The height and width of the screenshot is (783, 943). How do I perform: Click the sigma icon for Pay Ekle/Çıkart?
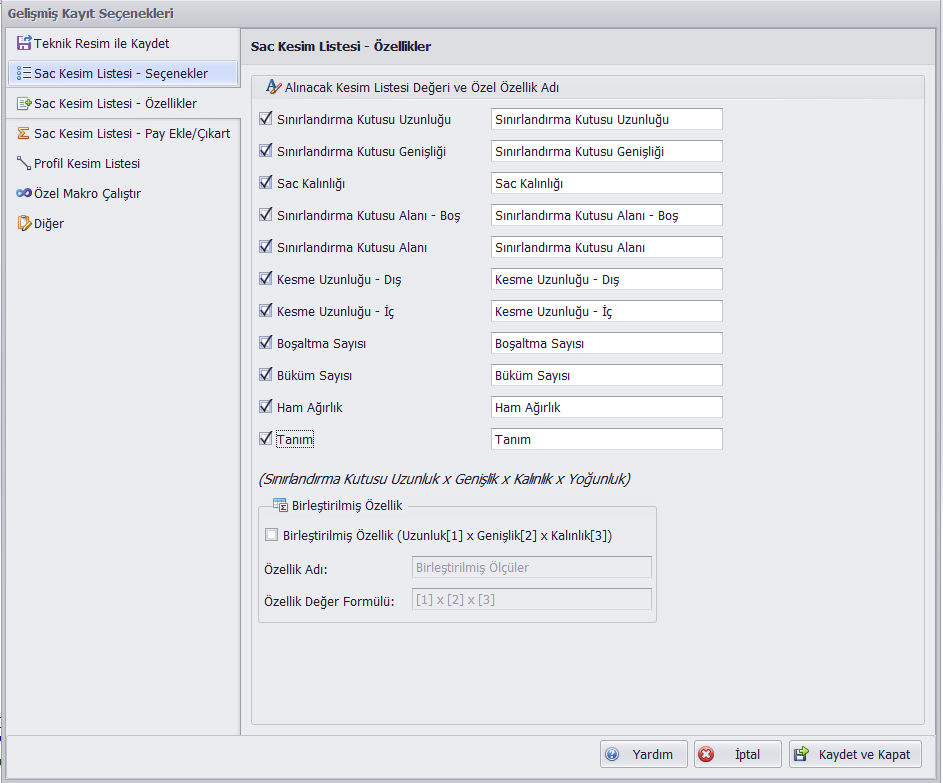tap(23, 134)
